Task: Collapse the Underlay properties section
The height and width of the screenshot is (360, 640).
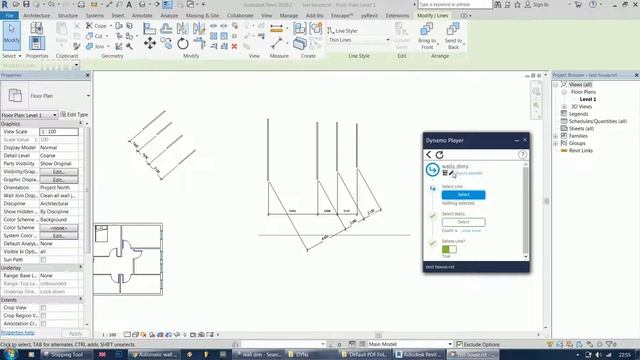Action: click(x=80, y=268)
